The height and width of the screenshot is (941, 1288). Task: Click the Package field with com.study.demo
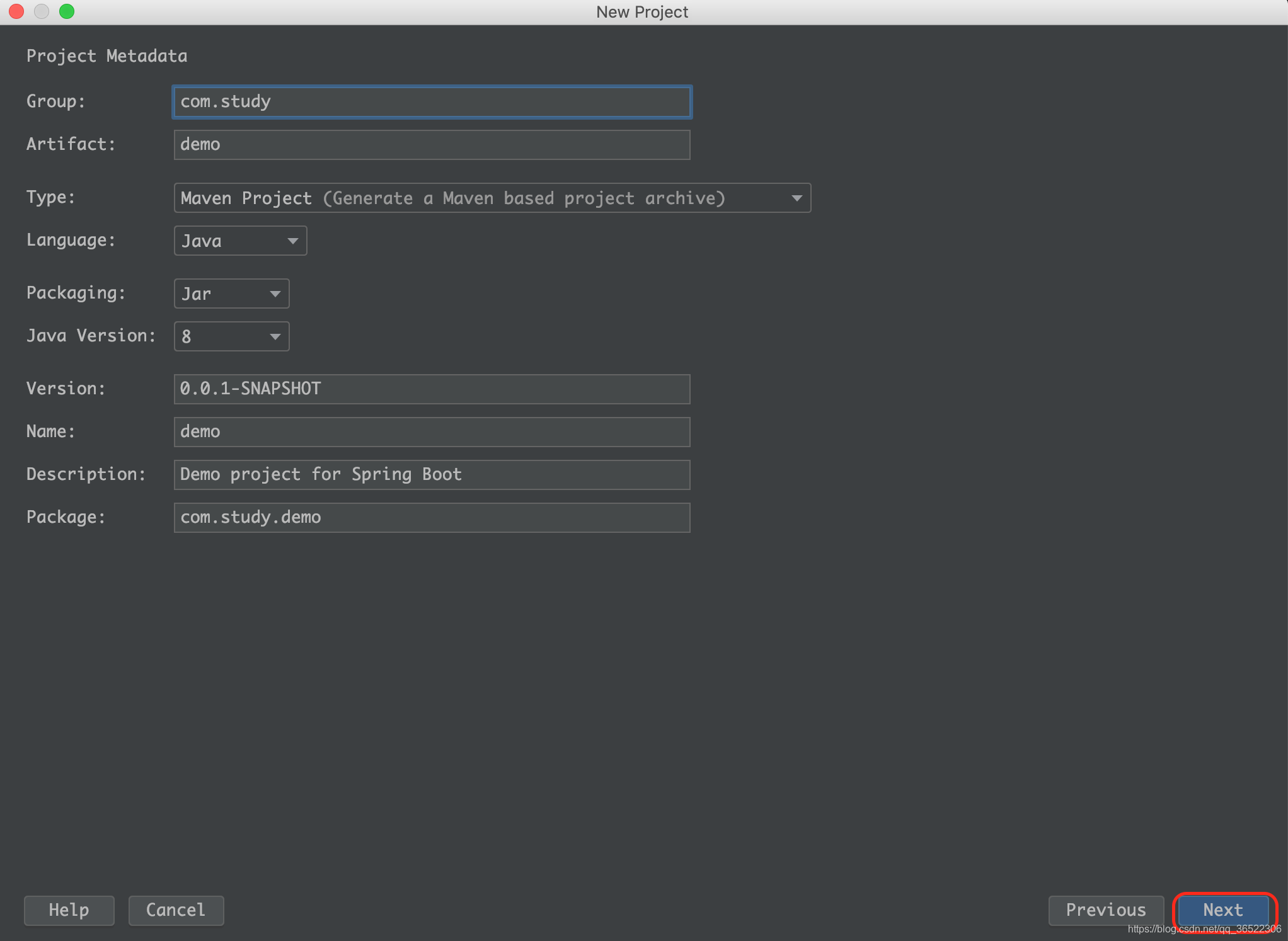(432, 517)
